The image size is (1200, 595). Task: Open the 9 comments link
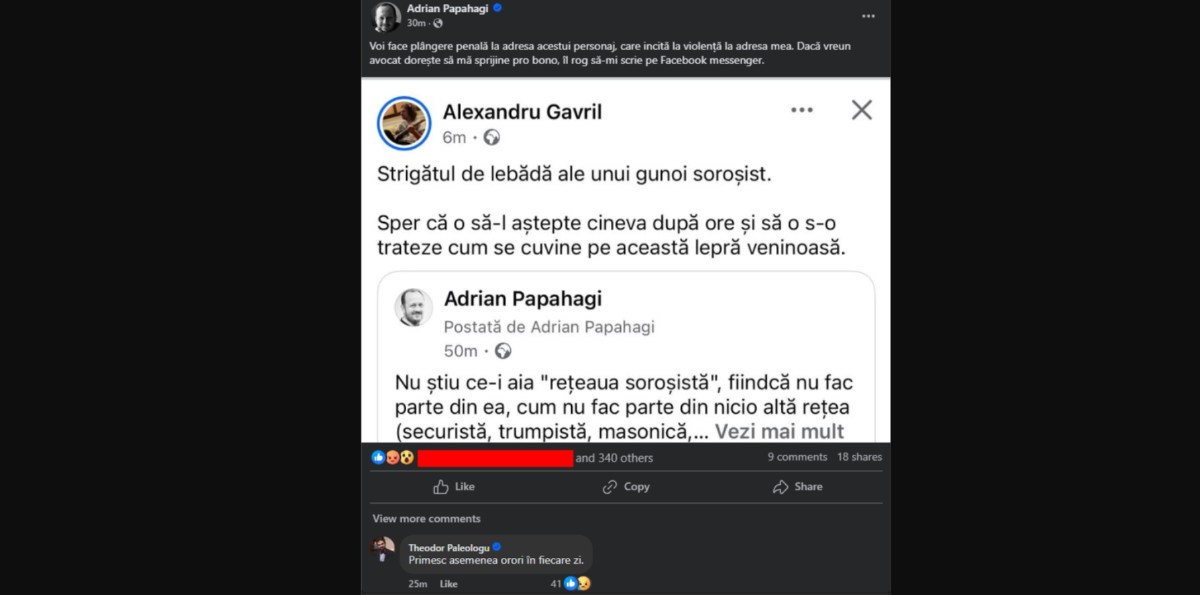797,457
